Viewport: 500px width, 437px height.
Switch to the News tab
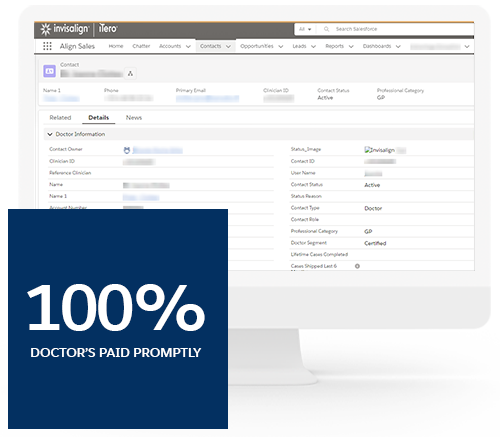pyautogui.click(x=134, y=117)
